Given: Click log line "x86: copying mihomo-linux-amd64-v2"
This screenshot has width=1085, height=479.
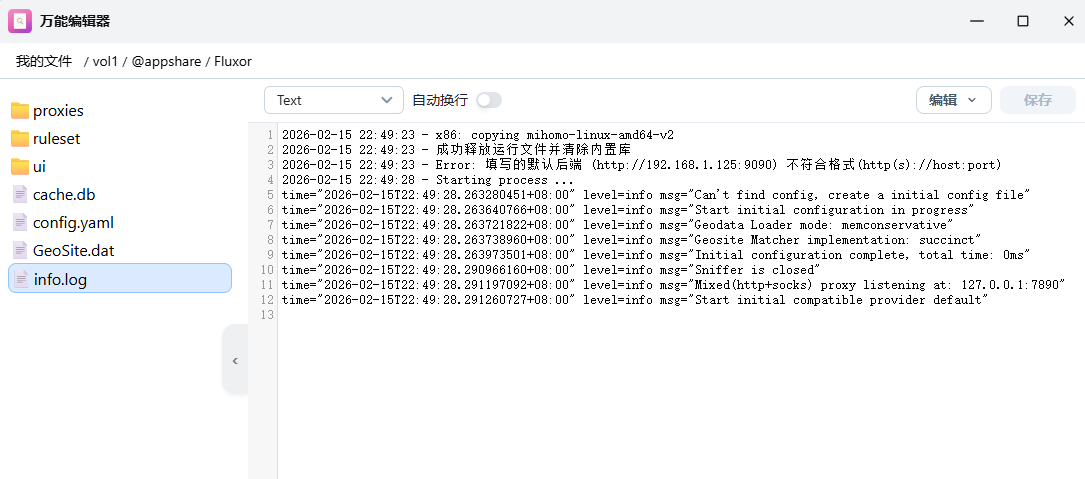Looking at the screenshot, I should click(x=477, y=135).
